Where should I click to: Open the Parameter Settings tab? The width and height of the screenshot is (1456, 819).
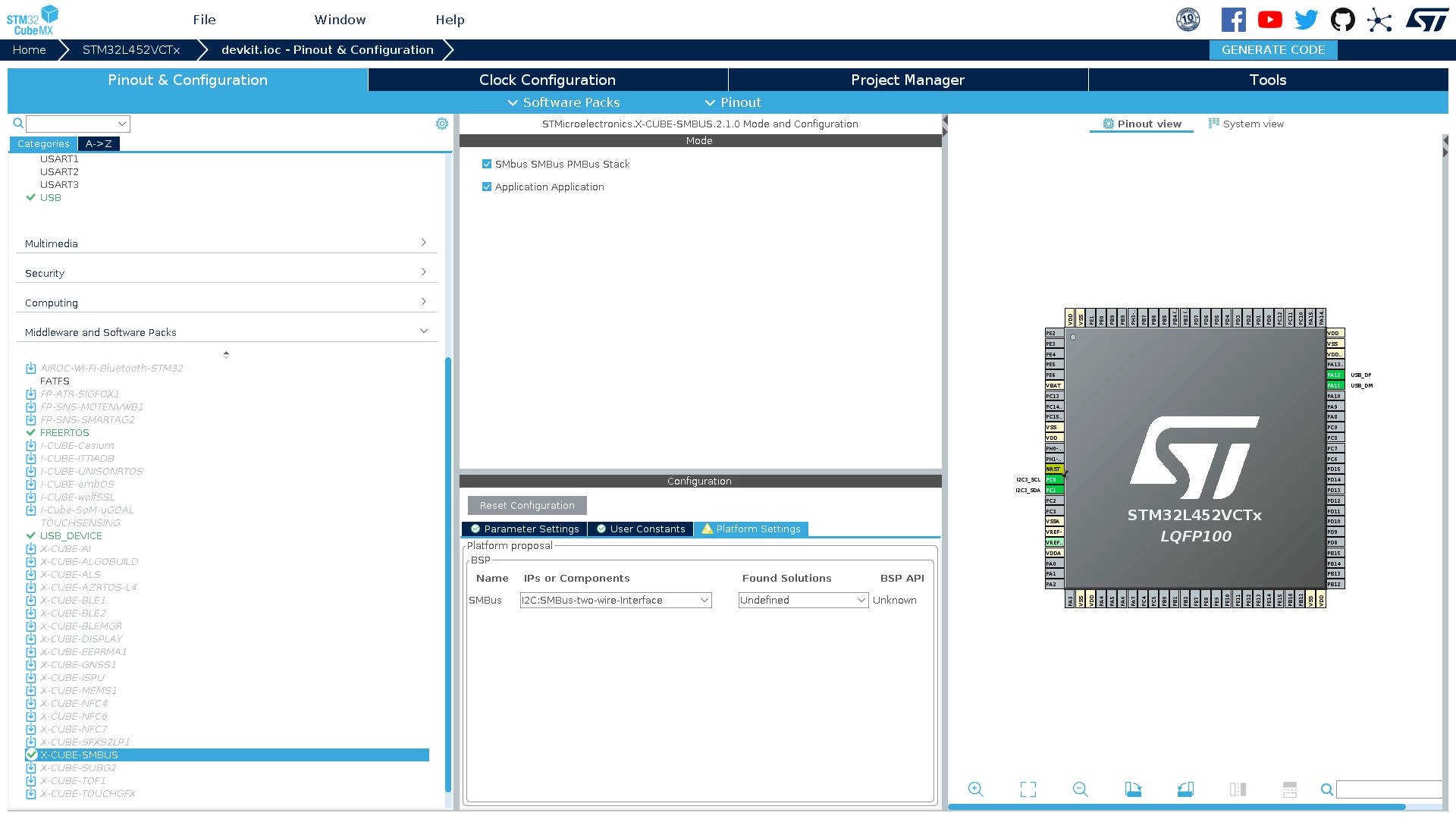coord(524,529)
